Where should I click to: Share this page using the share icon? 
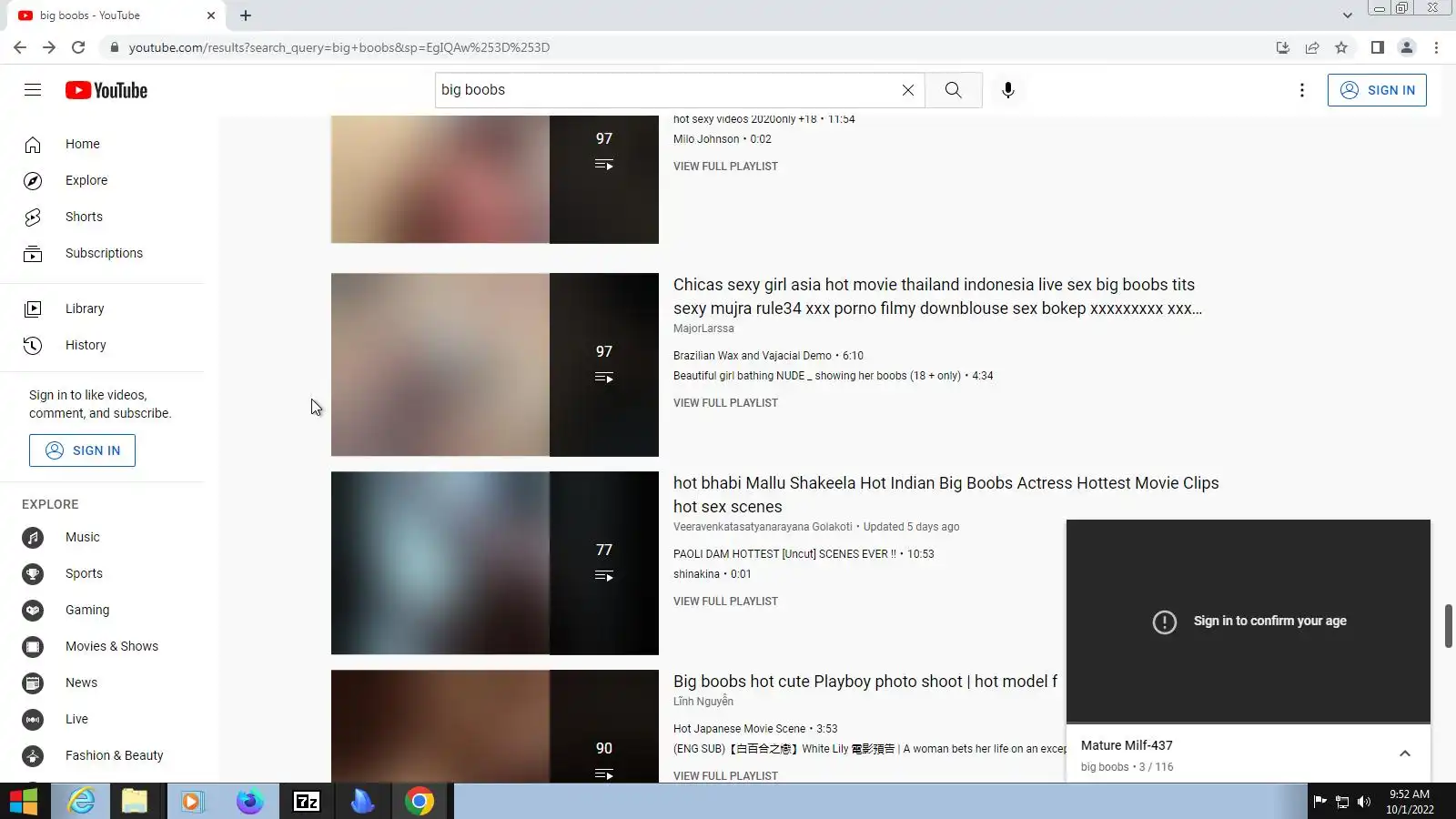1312,47
